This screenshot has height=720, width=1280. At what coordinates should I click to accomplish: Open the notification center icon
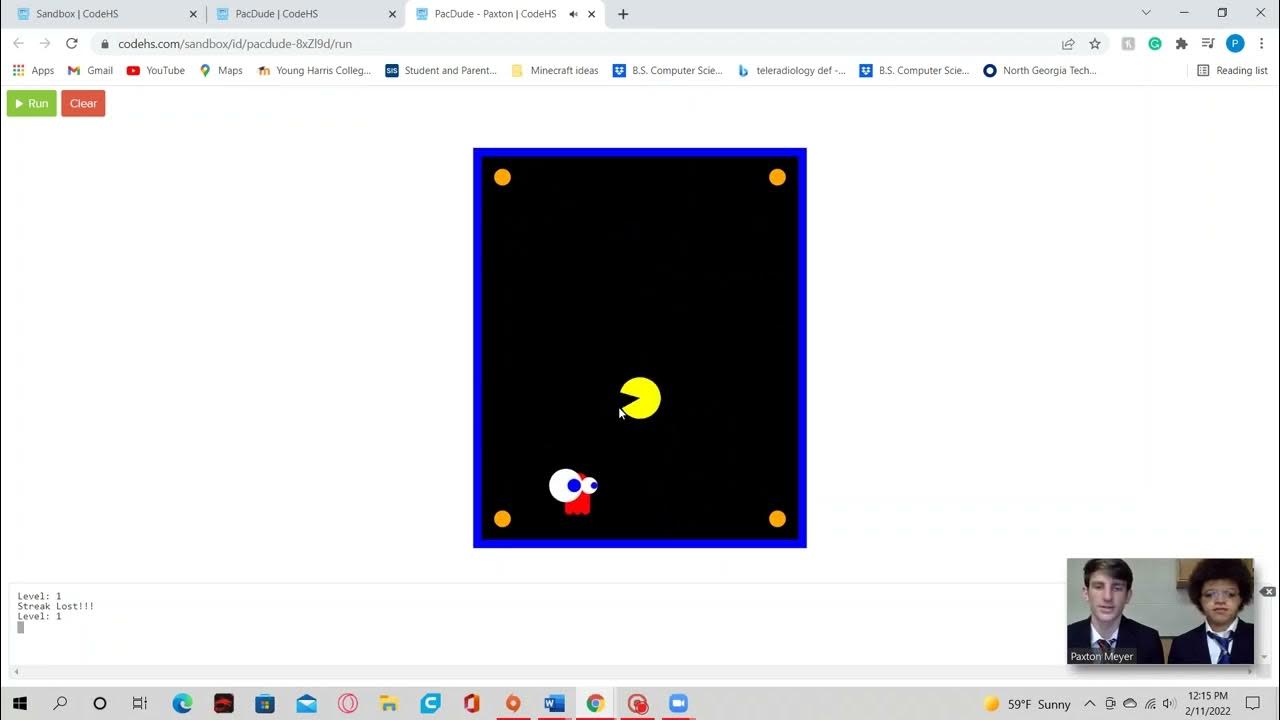[x=1253, y=703]
